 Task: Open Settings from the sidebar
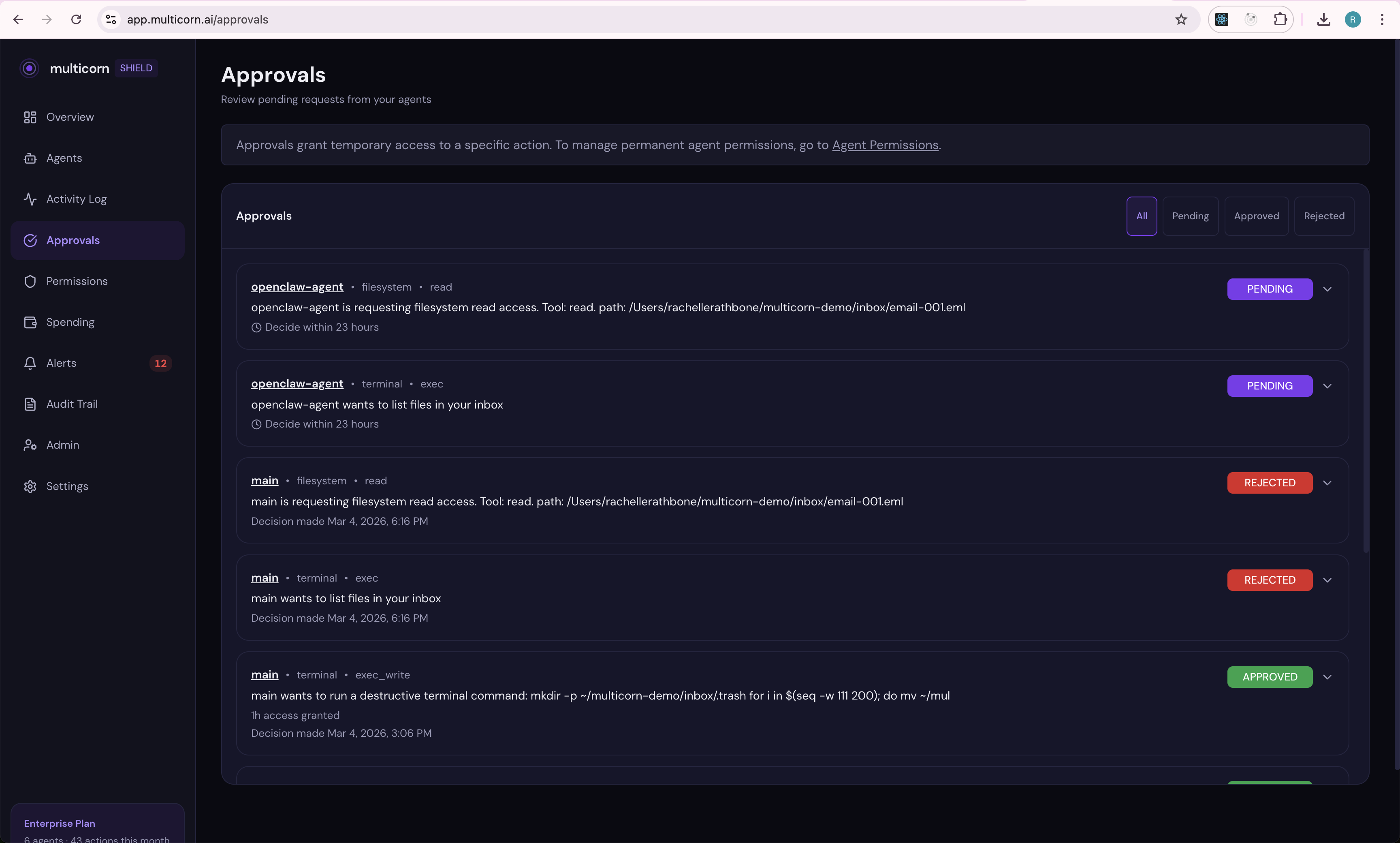pos(67,486)
